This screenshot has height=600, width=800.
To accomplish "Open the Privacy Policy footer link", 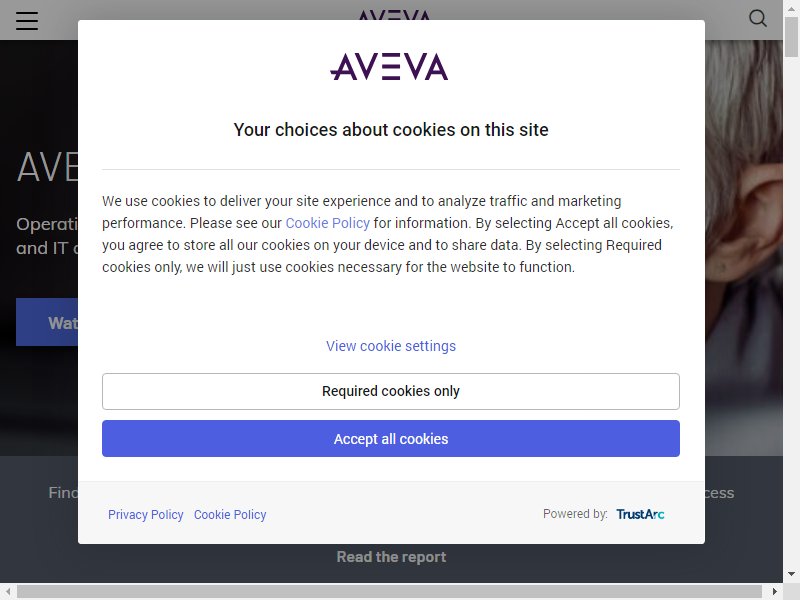I will click(x=145, y=514).
